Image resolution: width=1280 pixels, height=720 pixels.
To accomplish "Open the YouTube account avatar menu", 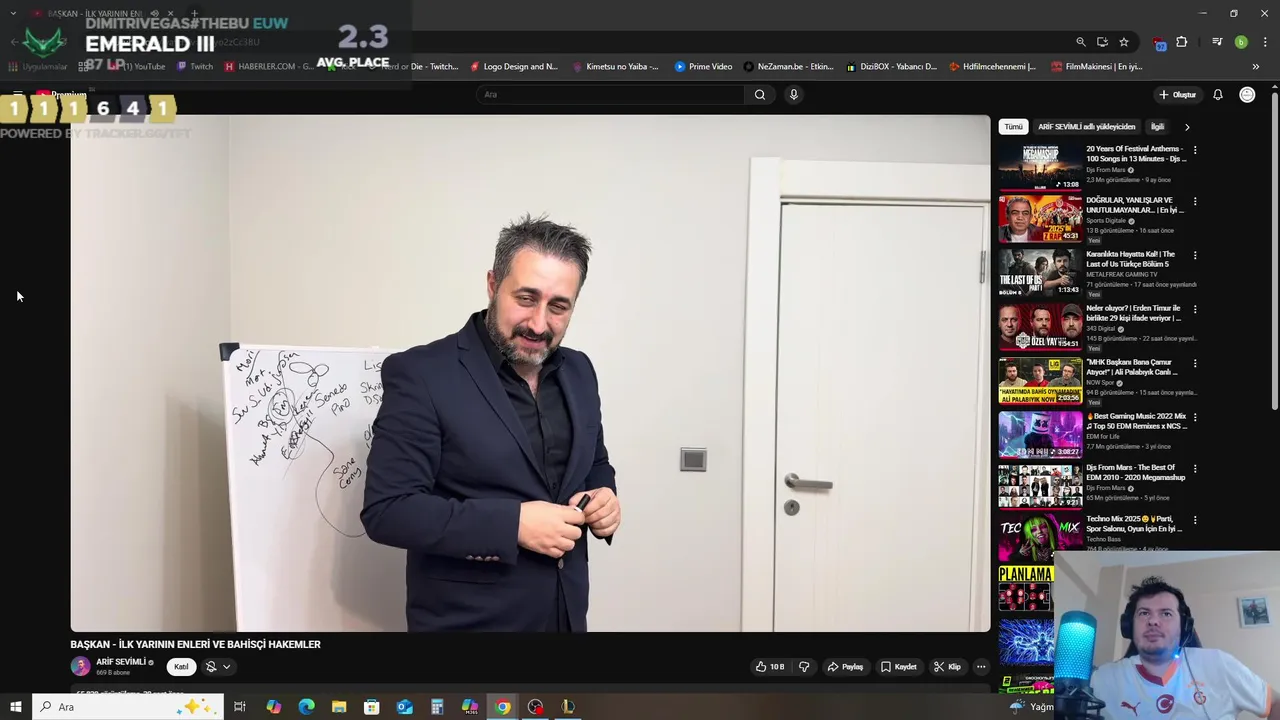I will click(x=1247, y=95).
